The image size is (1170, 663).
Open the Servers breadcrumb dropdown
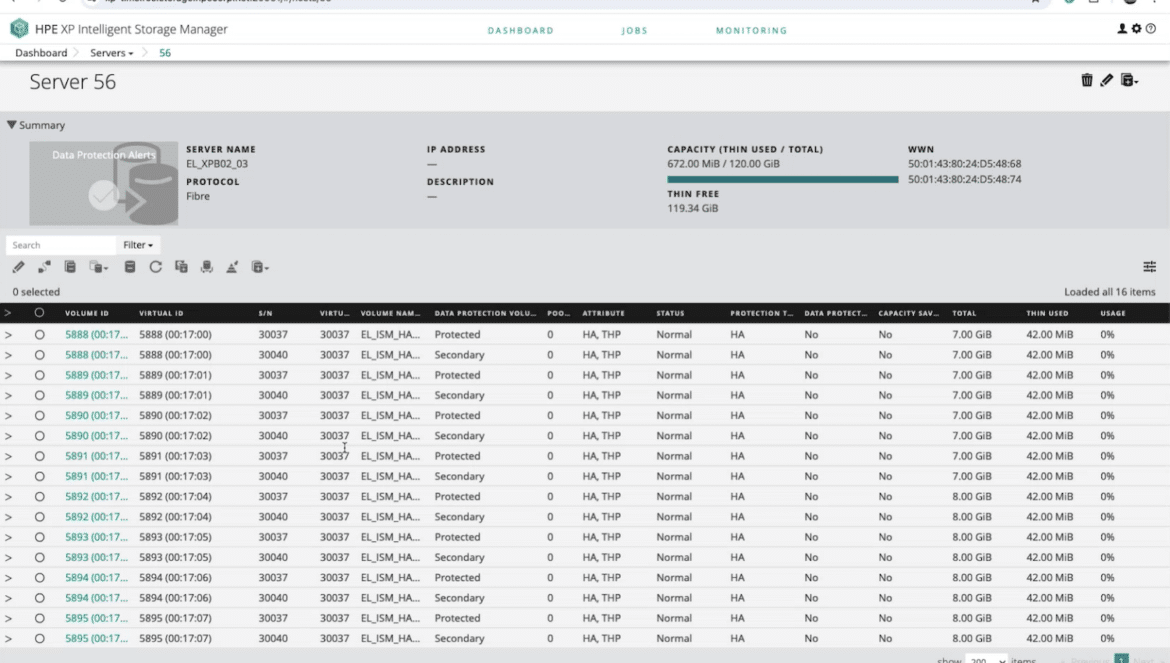coord(111,53)
